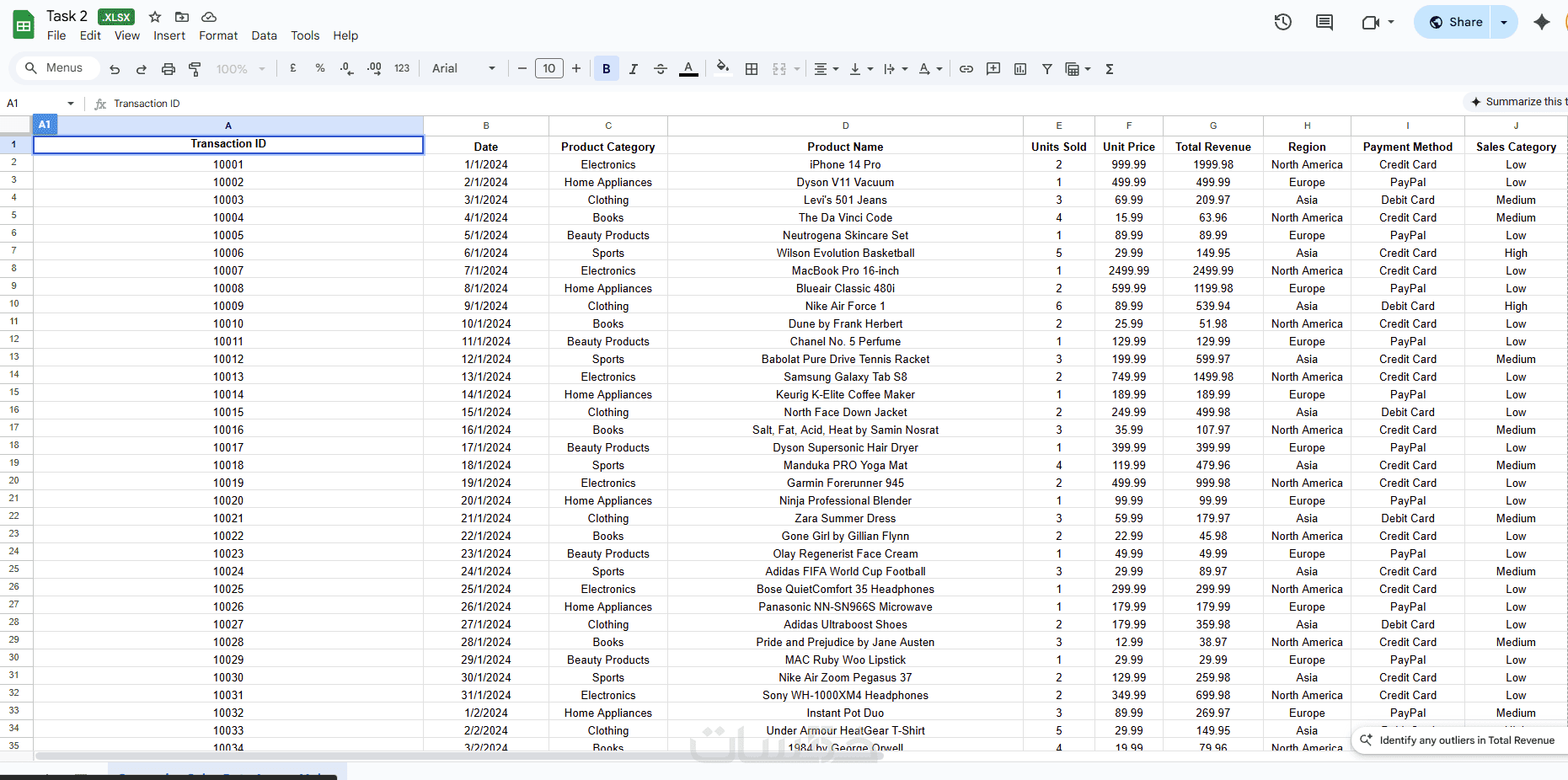Open the 123 number formats menu
This screenshot has height=780, width=1568.
[402, 69]
